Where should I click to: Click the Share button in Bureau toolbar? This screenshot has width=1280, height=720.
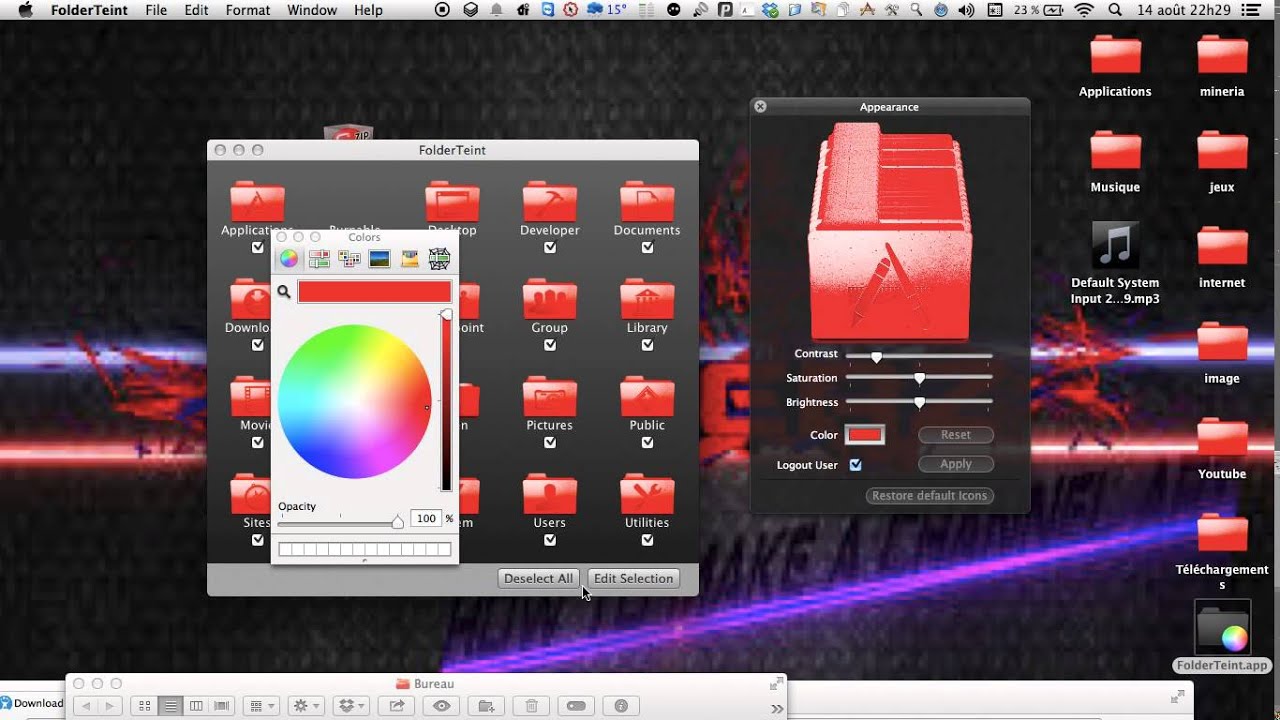pos(397,706)
